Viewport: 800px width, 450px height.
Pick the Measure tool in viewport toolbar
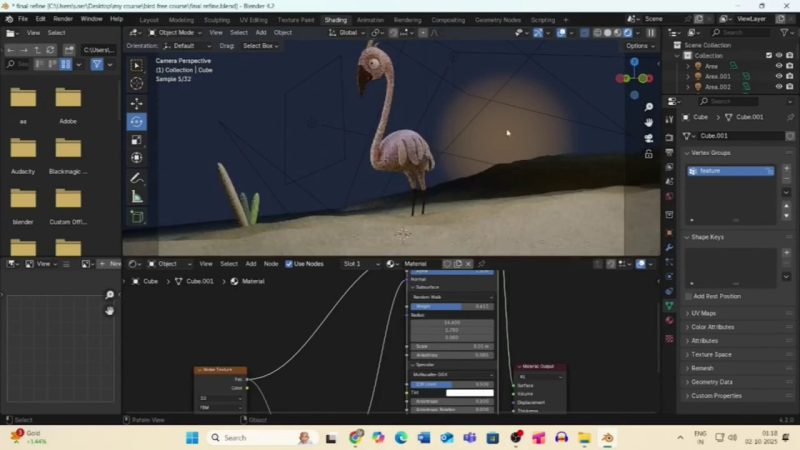[136, 196]
